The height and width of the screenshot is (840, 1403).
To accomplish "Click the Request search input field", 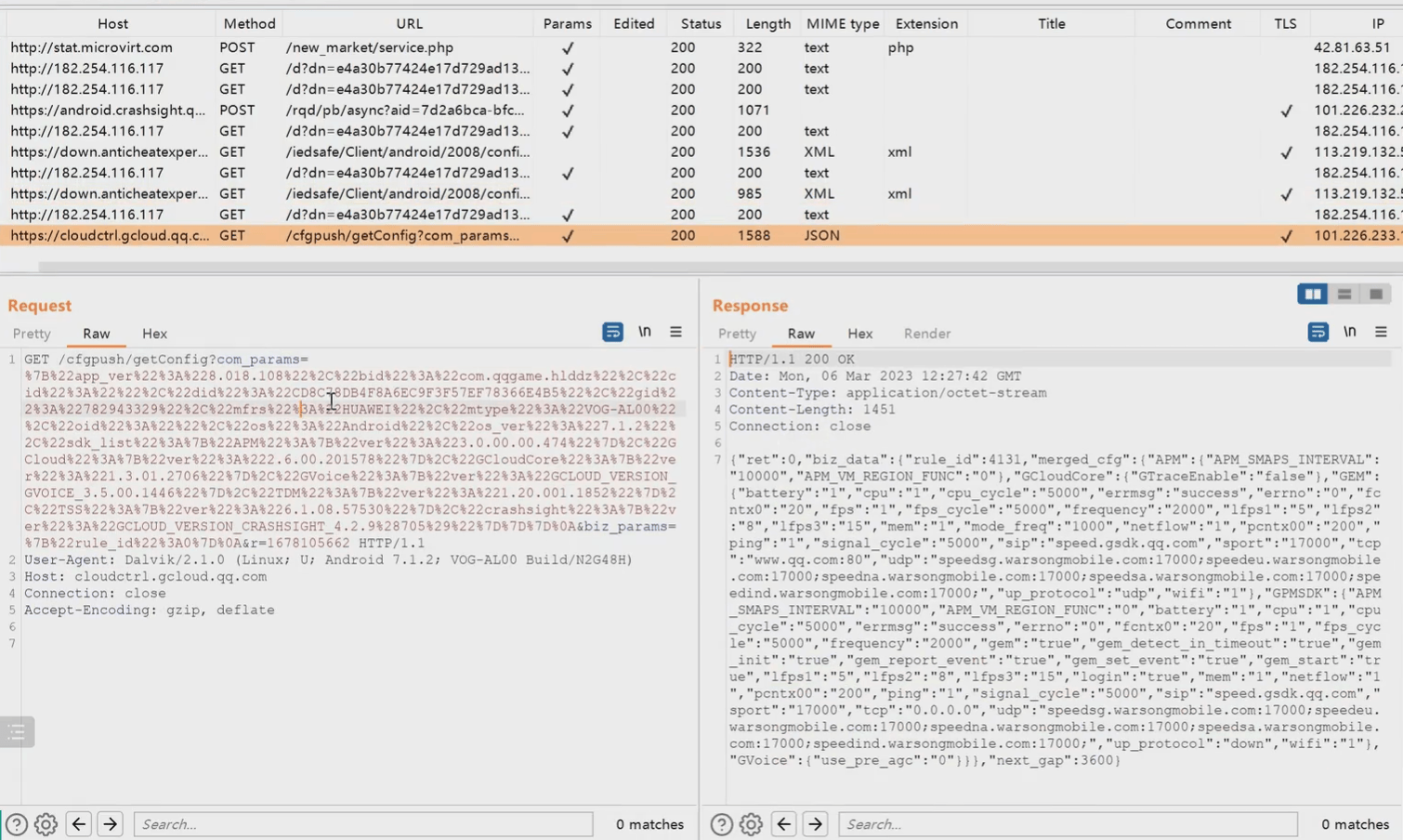I will pos(363,824).
